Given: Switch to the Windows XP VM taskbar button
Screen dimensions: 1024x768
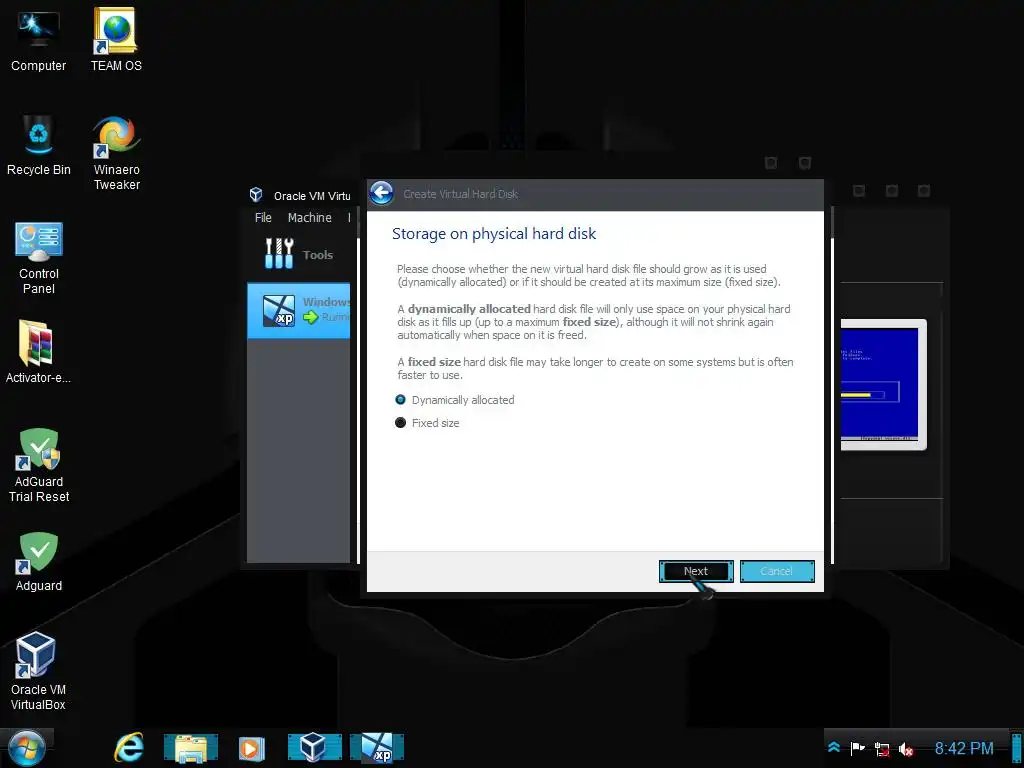Looking at the screenshot, I should tap(377, 748).
